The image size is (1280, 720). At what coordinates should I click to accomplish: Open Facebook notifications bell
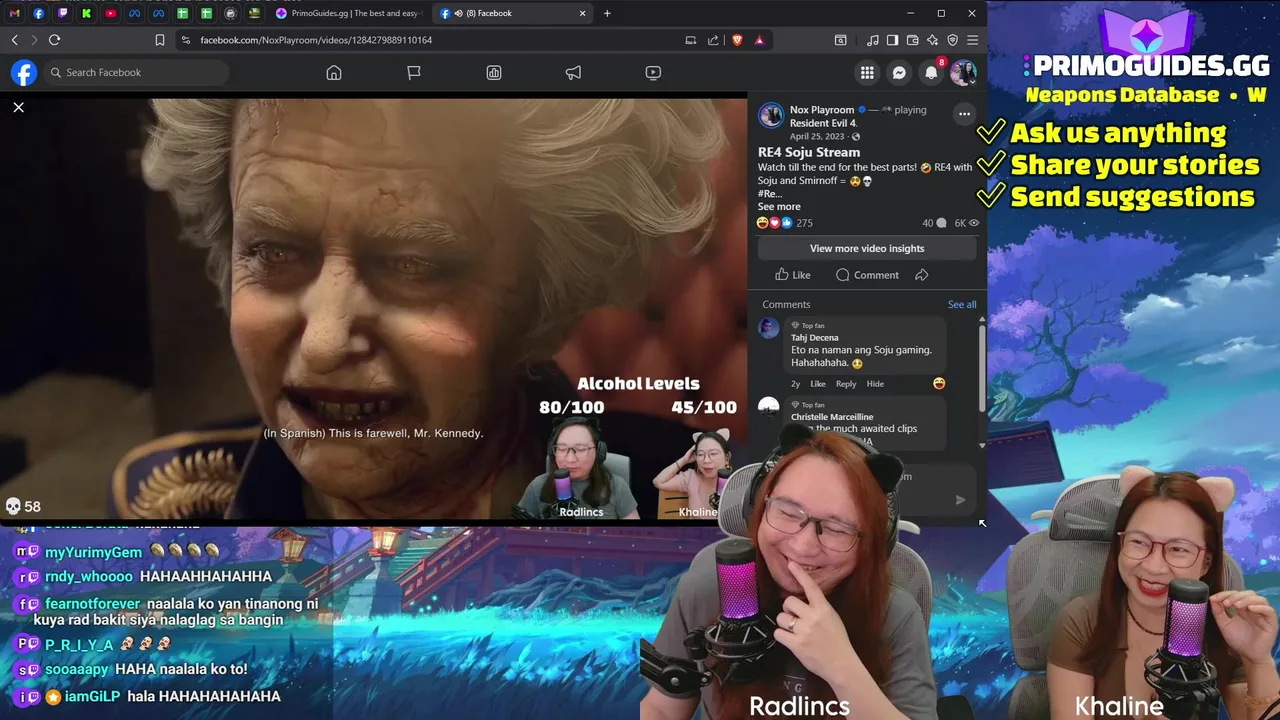(931, 73)
